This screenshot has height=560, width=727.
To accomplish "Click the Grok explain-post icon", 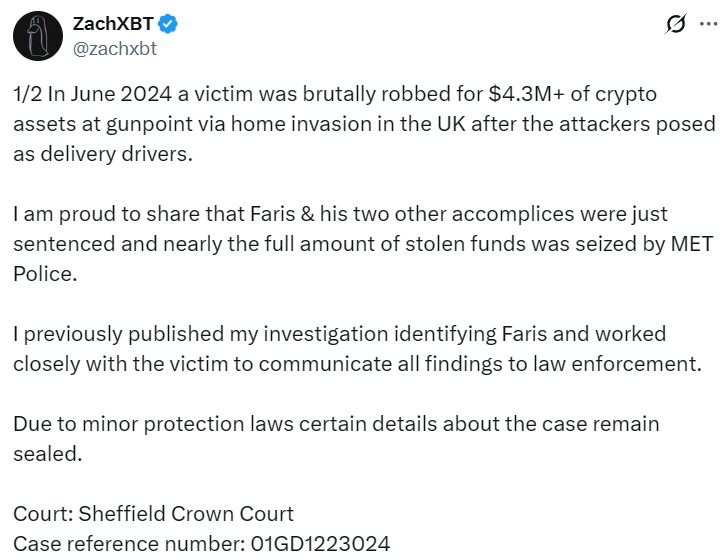I will 677,26.
